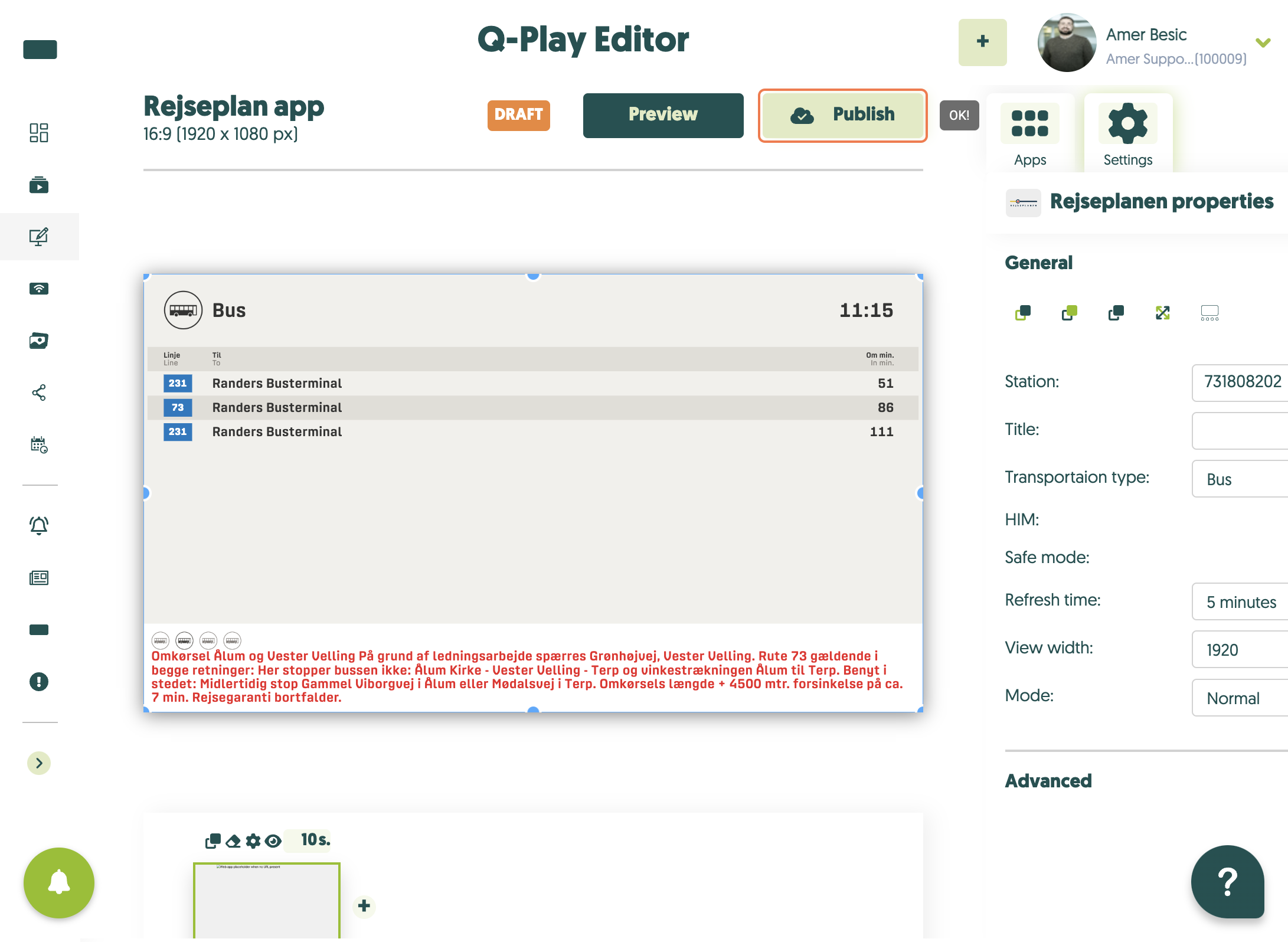Open the Refresh time dropdown
1288x942 pixels.
click(x=1240, y=601)
